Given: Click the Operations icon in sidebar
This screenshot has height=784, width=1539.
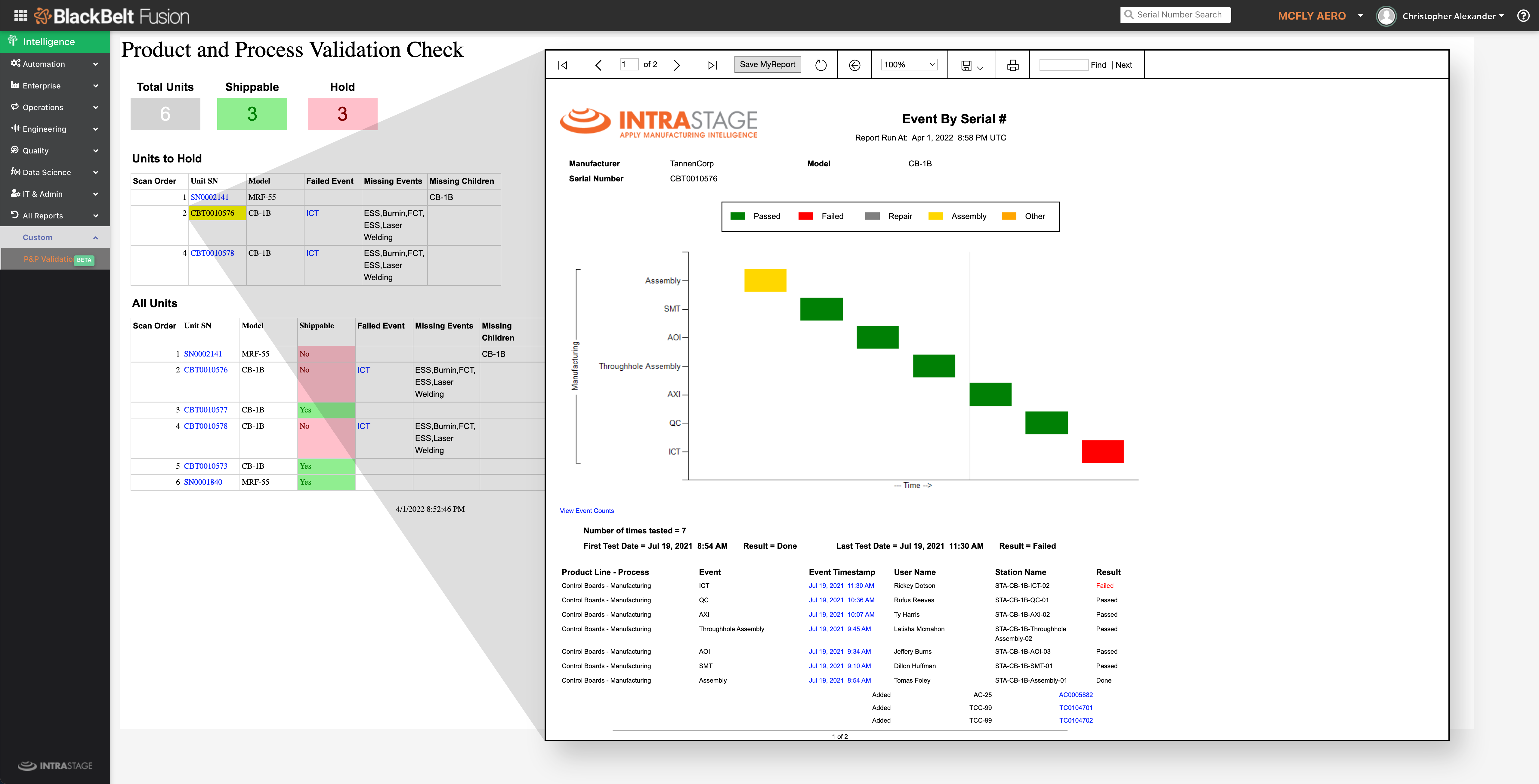Looking at the screenshot, I should coord(15,106).
